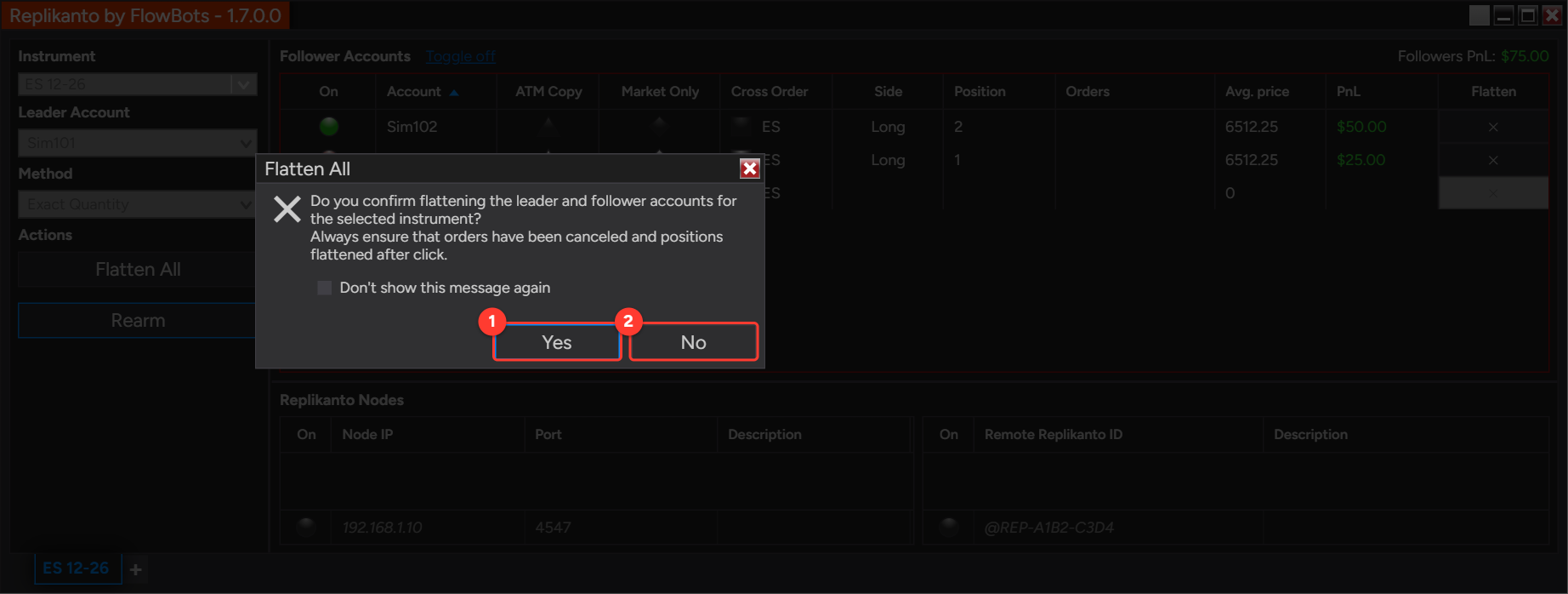The image size is (1568, 594).
Task: Click the Rearm button
Action: (137, 321)
